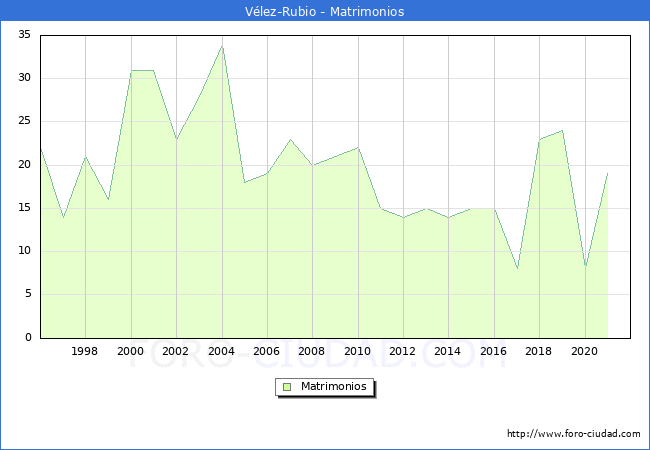Click the 2006 x-axis label

click(x=266, y=351)
